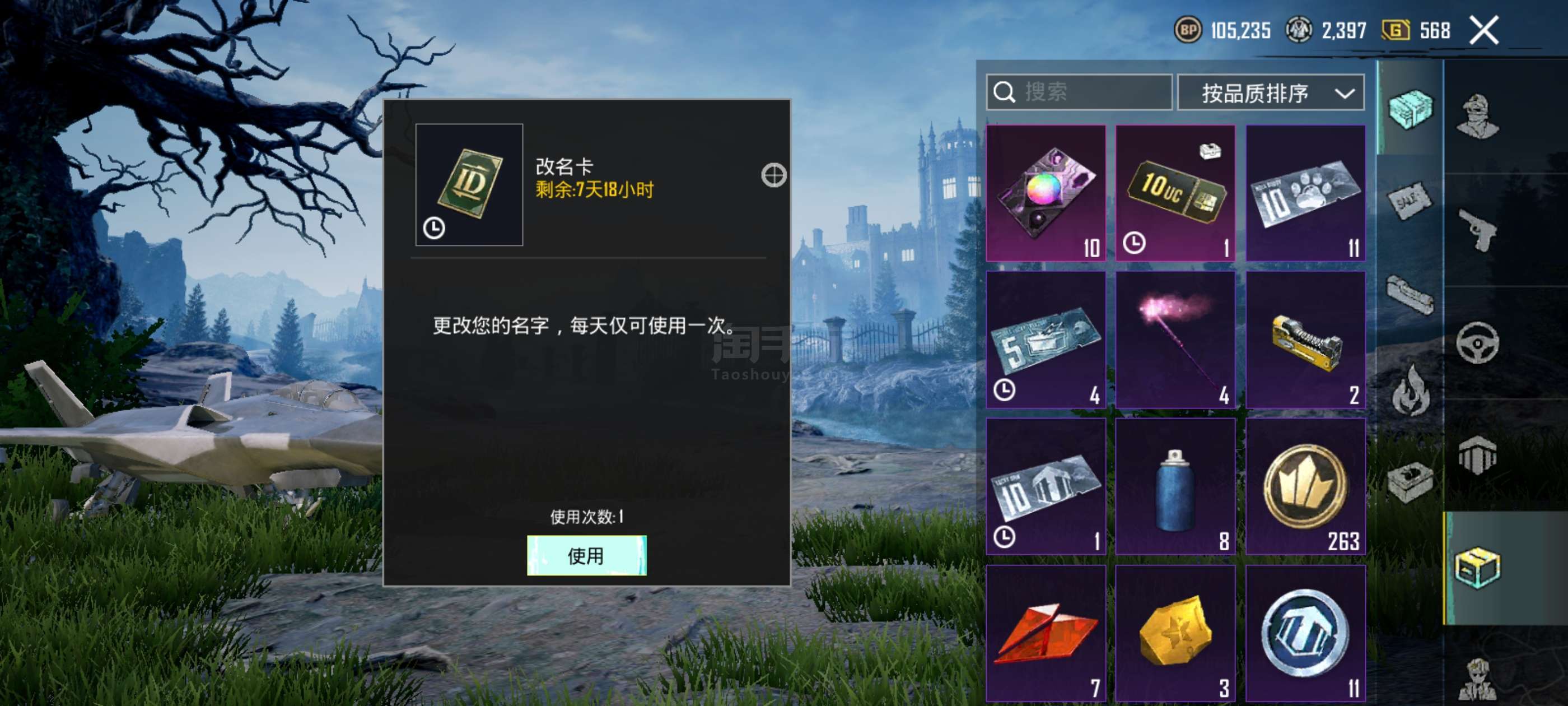Select the character outfit category icon
Image resolution: width=1568 pixels, height=706 pixels.
[x=1477, y=117]
